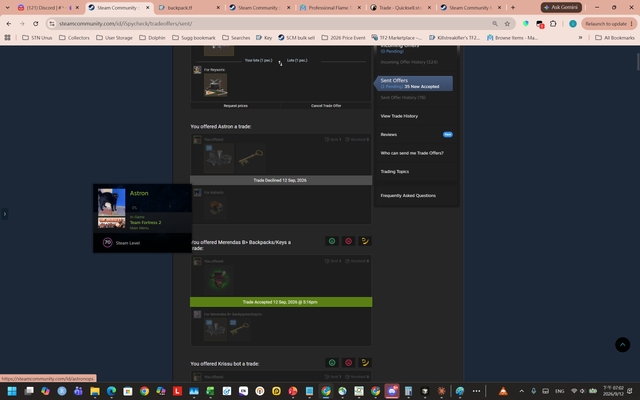The image size is (640, 400).
Task: Switch to the Discord browser tab
Action: tap(49, 8)
